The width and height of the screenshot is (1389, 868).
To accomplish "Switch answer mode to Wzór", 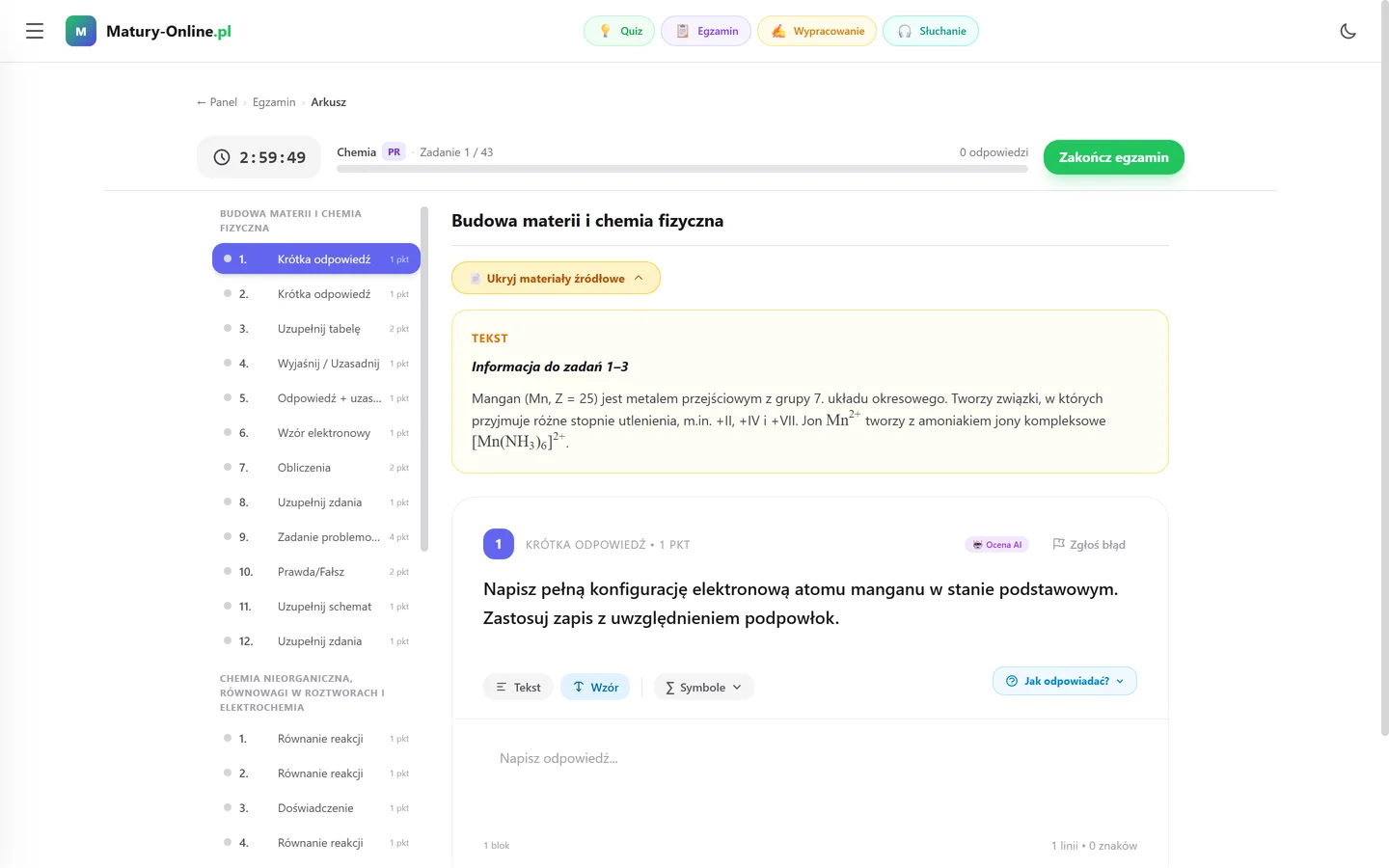I will (595, 687).
